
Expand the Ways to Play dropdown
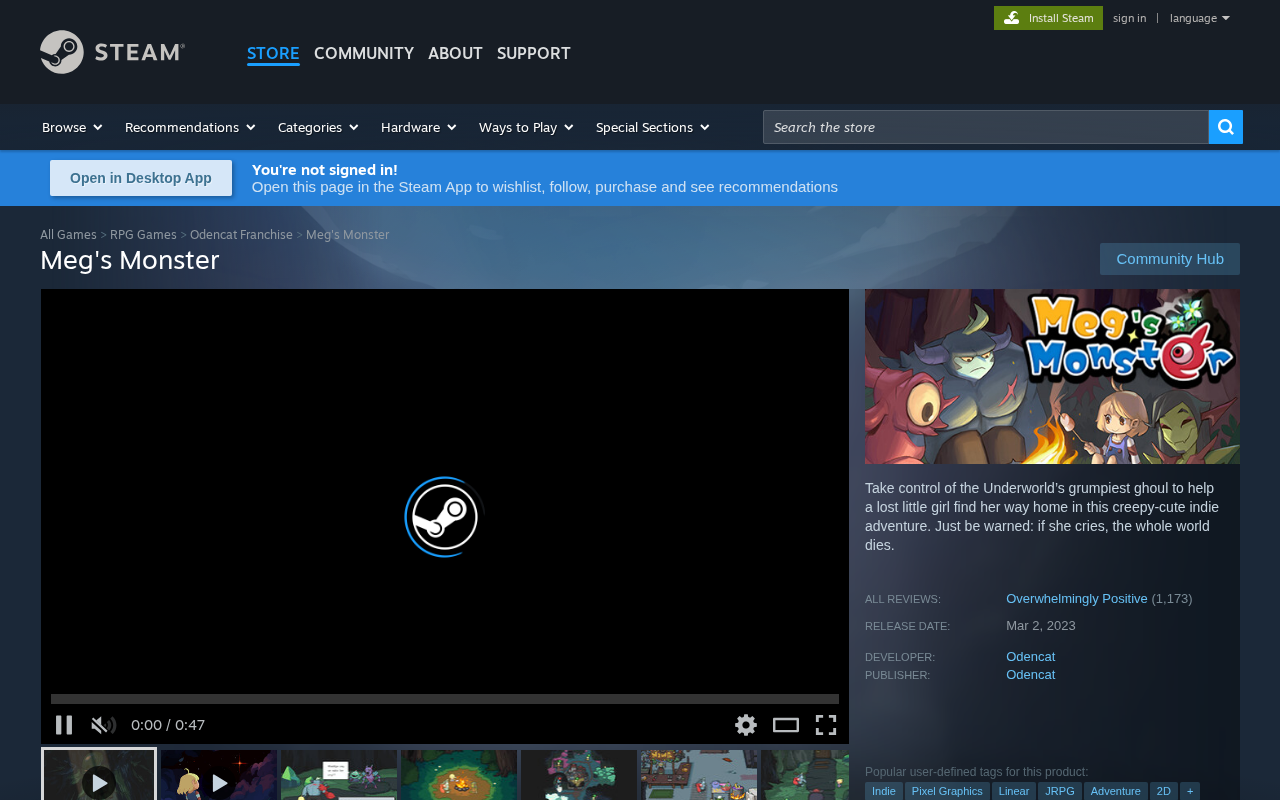tap(526, 127)
